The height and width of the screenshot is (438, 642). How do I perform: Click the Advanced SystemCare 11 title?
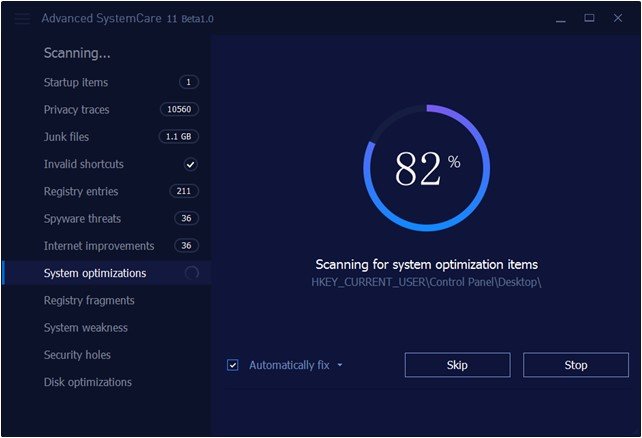pos(127,18)
